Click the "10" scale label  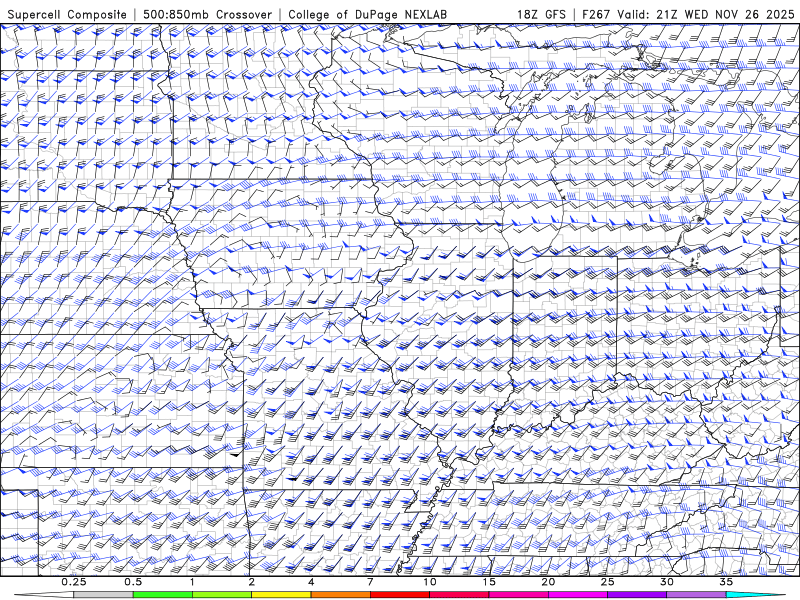(x=430, y=582)
